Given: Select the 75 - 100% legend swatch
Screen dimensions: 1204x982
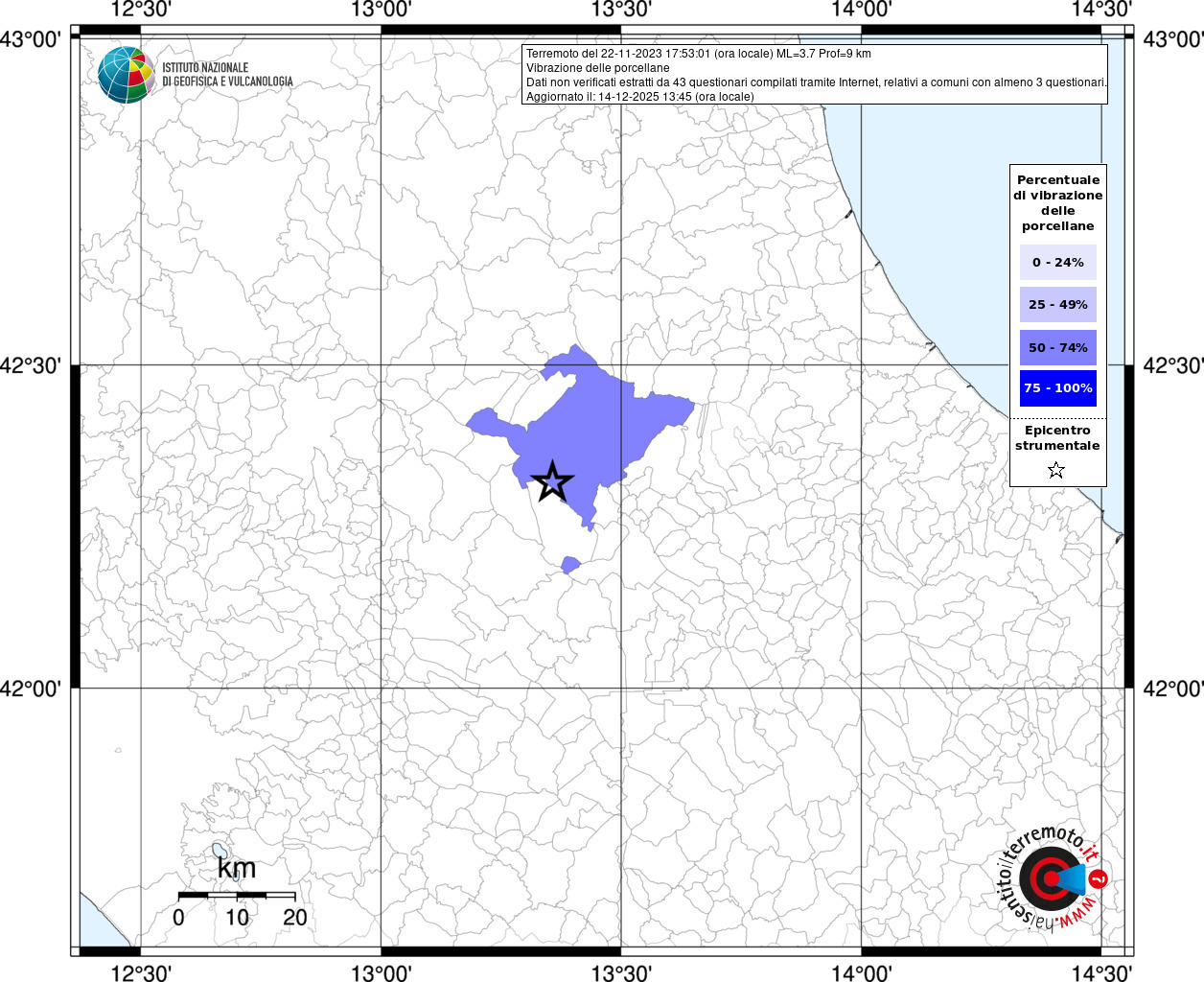Looking at the screenshot, I should point(1058,388).
